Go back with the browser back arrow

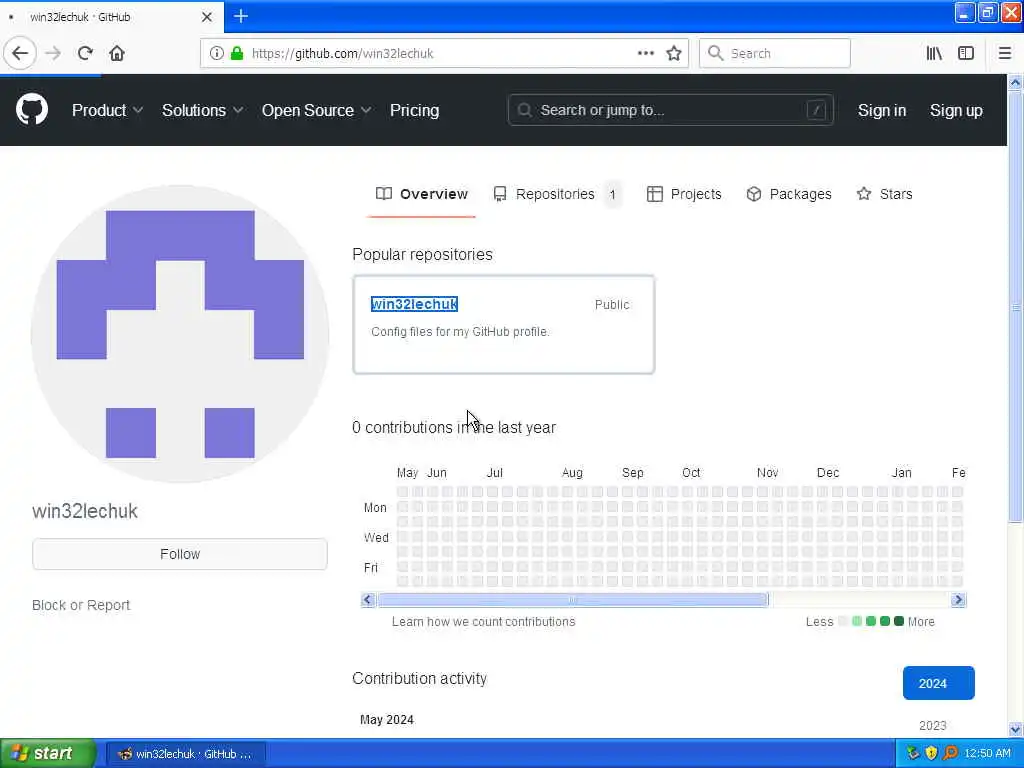coord(20,54)
